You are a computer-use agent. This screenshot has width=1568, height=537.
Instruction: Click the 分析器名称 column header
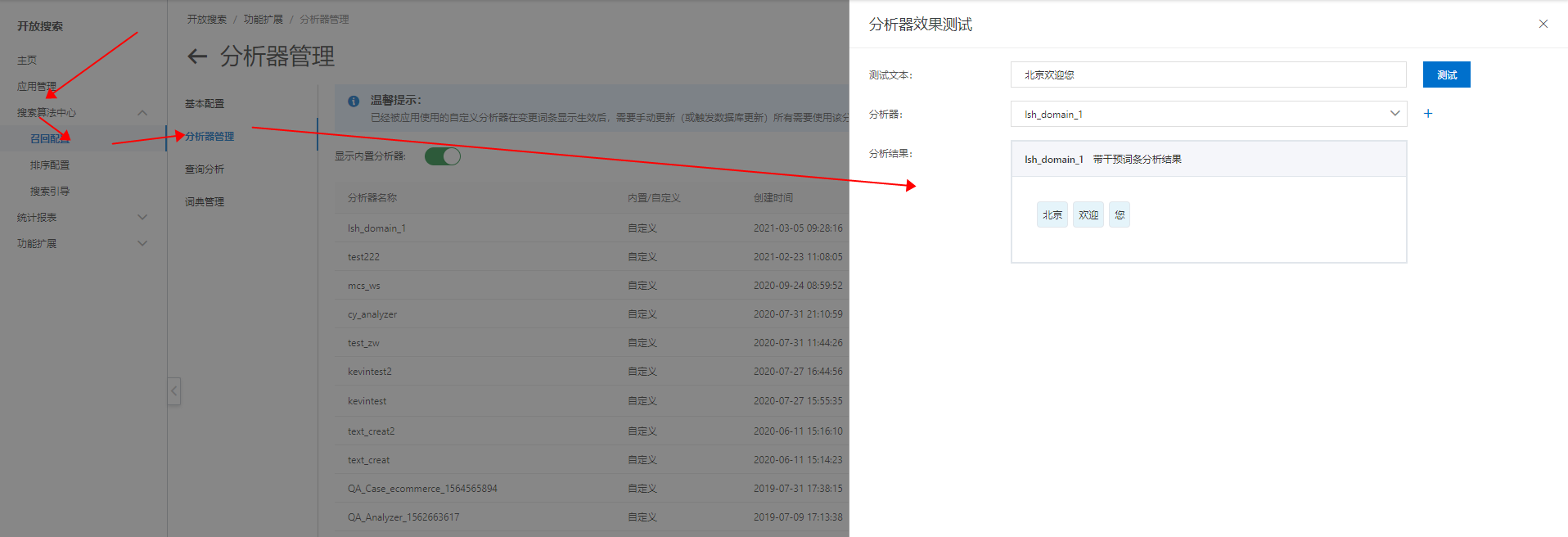(372, 198)
